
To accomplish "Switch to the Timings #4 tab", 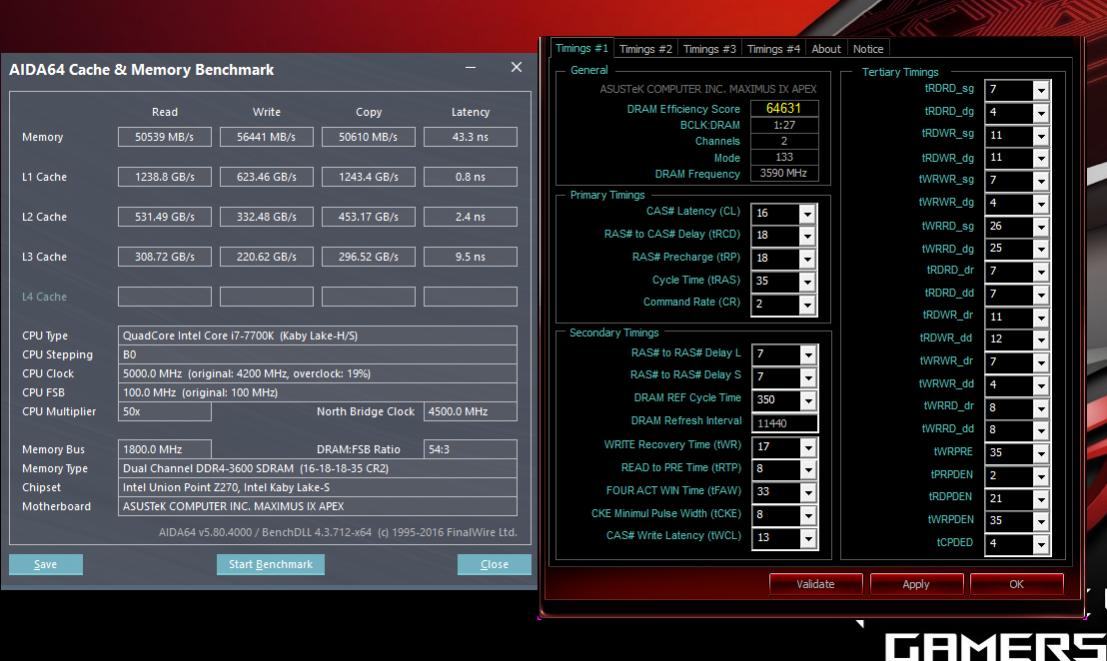I will tap(773, 49).
